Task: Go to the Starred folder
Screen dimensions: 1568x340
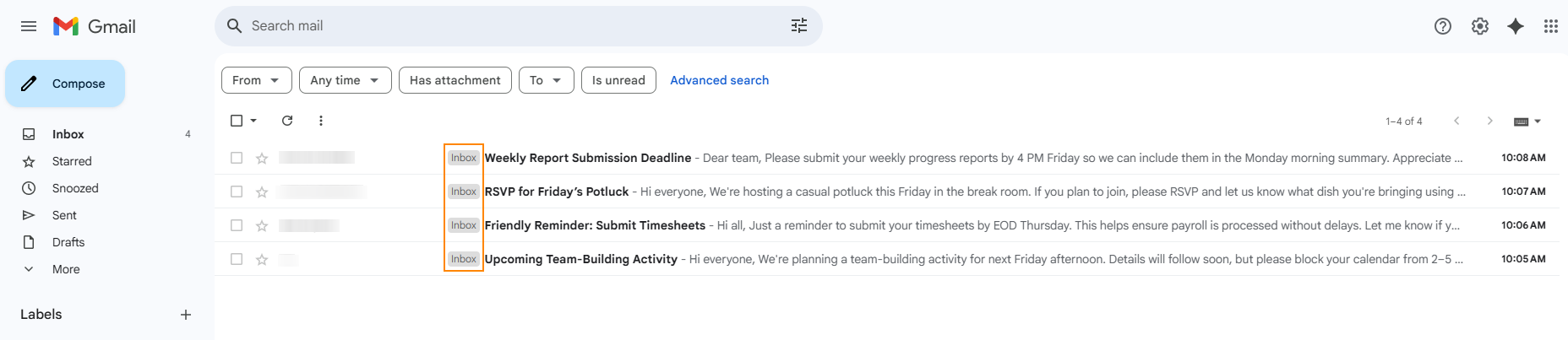Action: (x=72, y=161)
